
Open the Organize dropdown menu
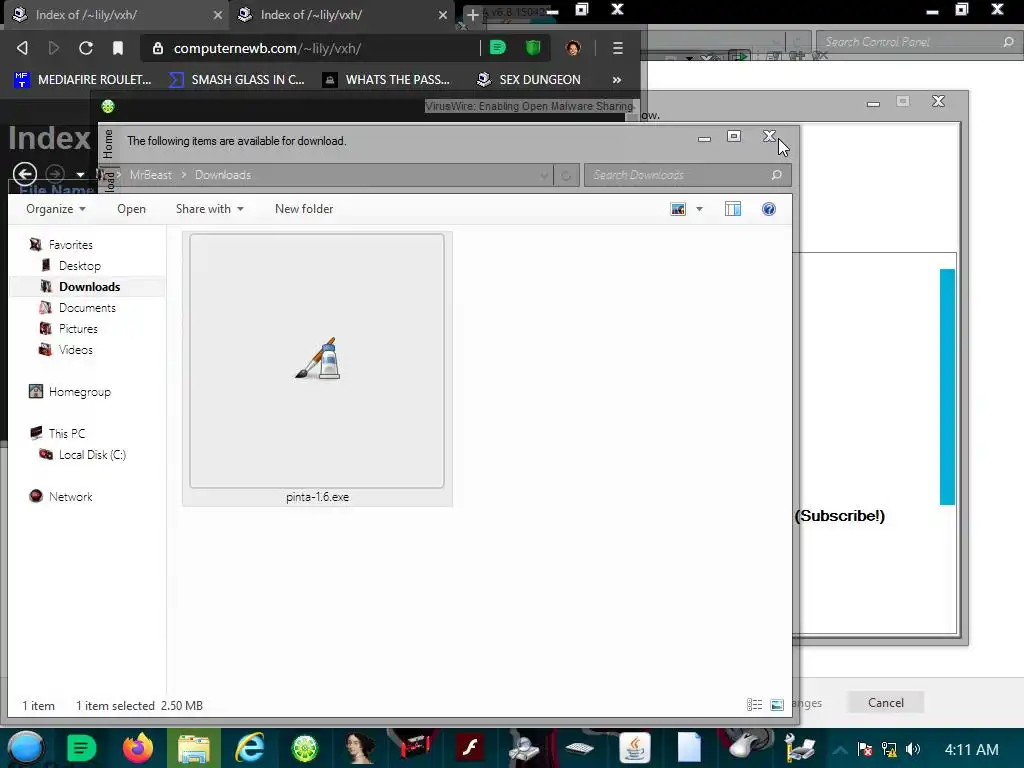click(x=56, y=209)
